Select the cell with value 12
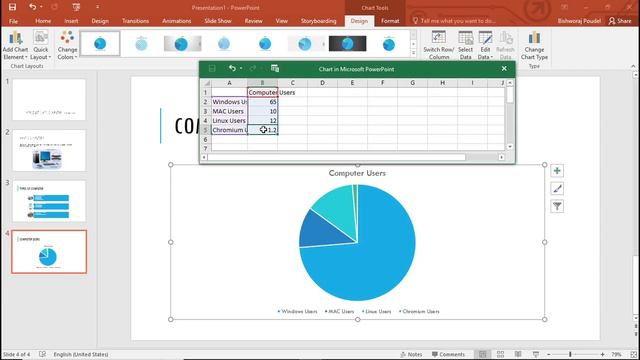This screenshot has width=640, height=360. tap(262, 121)
